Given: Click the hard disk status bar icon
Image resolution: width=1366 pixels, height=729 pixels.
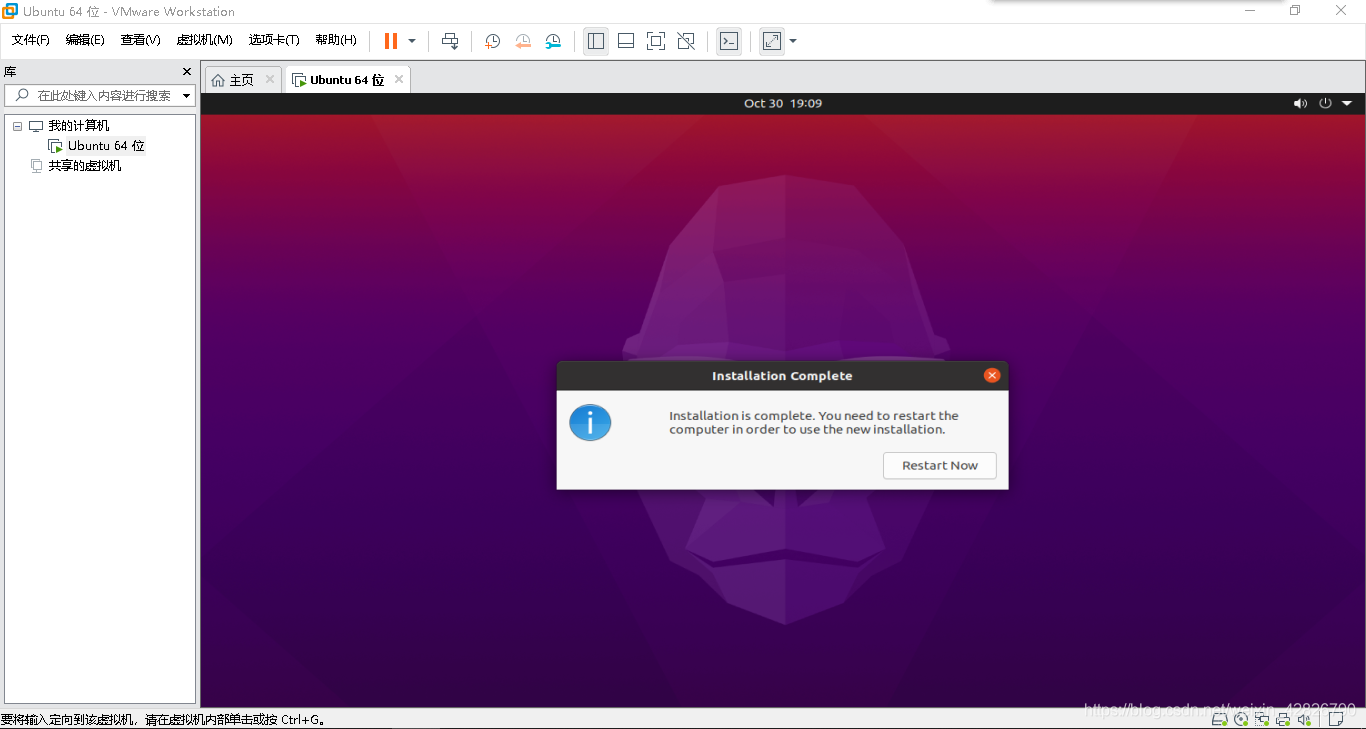Looking at the screenshot, I should (x=1219, y=719).
